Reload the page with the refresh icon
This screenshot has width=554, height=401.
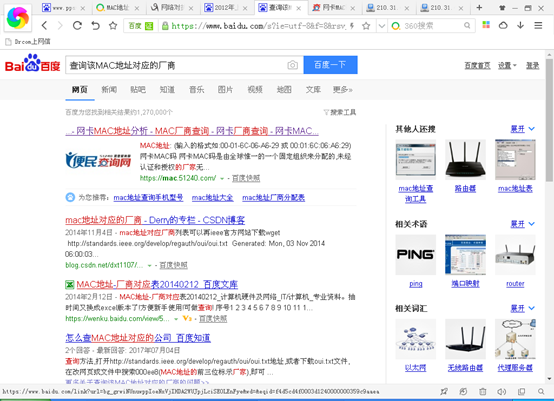click(77, 25)
